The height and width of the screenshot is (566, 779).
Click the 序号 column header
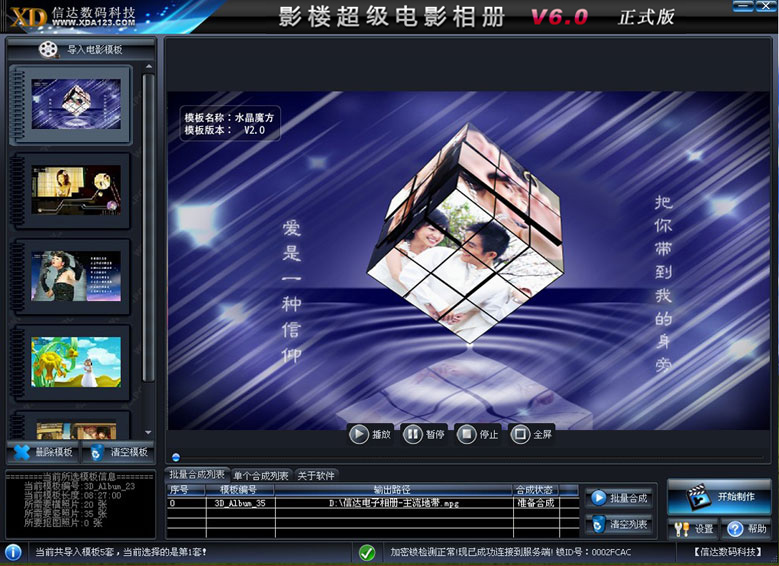click(186, 490)
